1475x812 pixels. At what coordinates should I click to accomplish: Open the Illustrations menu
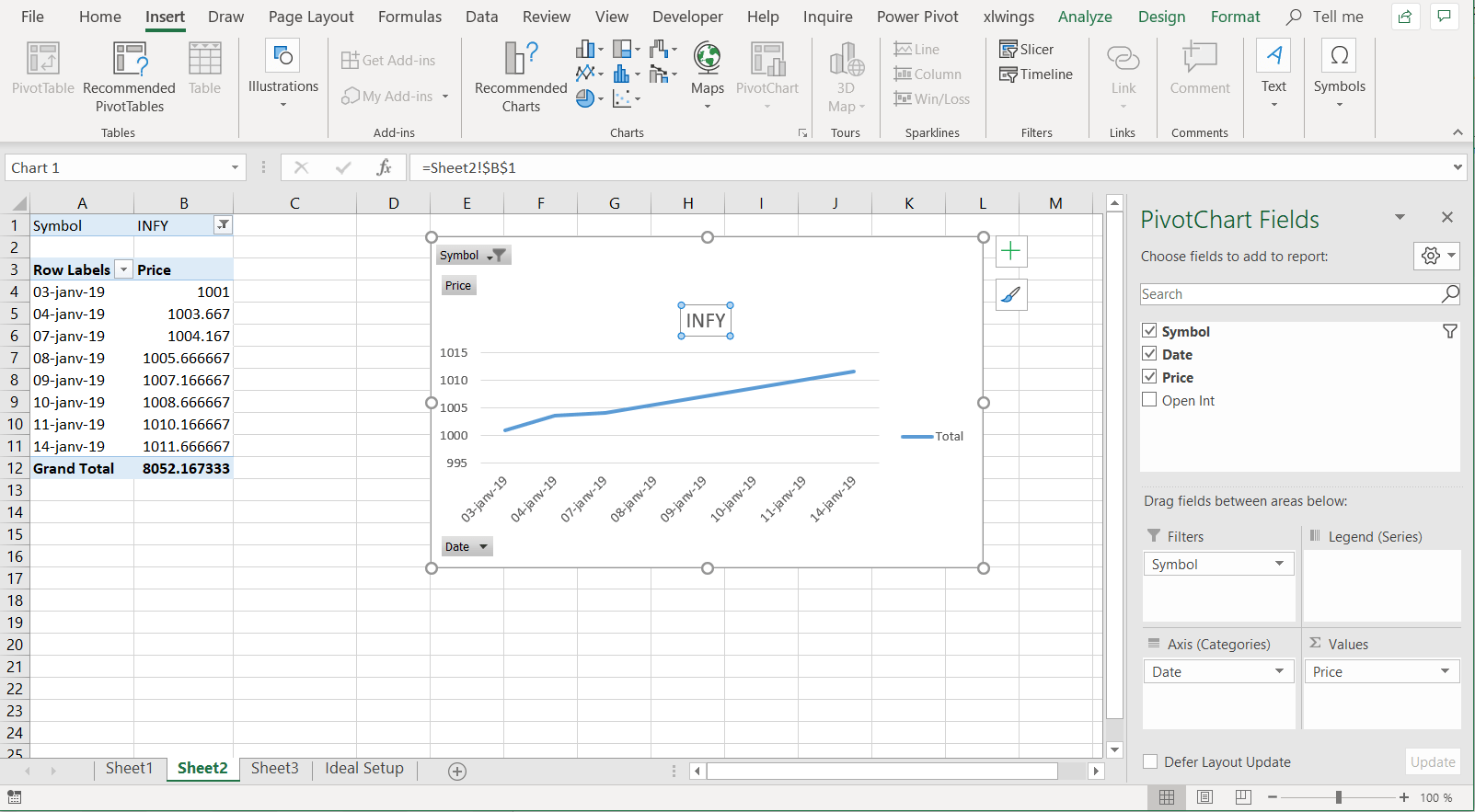[x=283, y=74]
